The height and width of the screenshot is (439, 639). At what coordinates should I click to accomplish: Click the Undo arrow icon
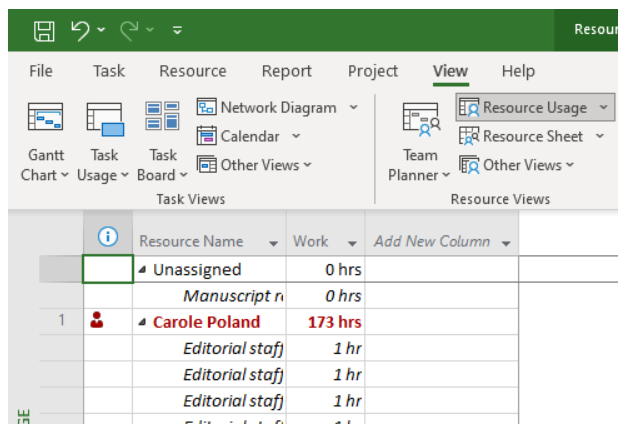tap(80, 31)
